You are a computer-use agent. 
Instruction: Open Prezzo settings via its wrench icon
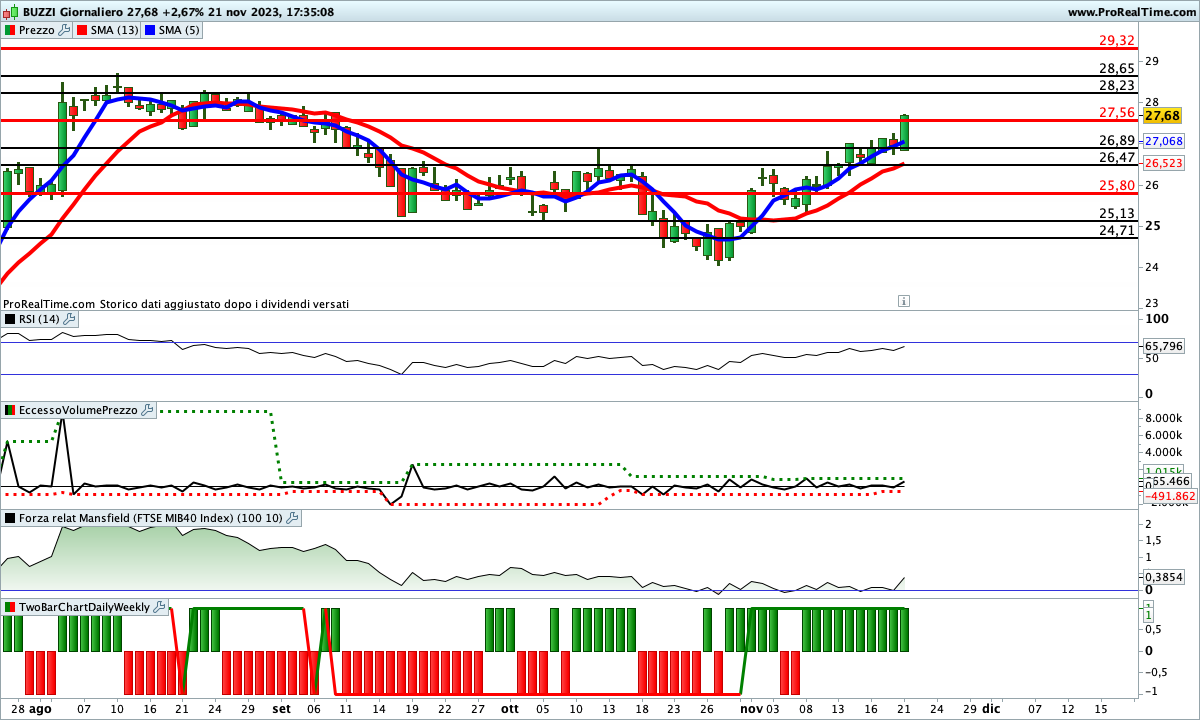point(65,30)
